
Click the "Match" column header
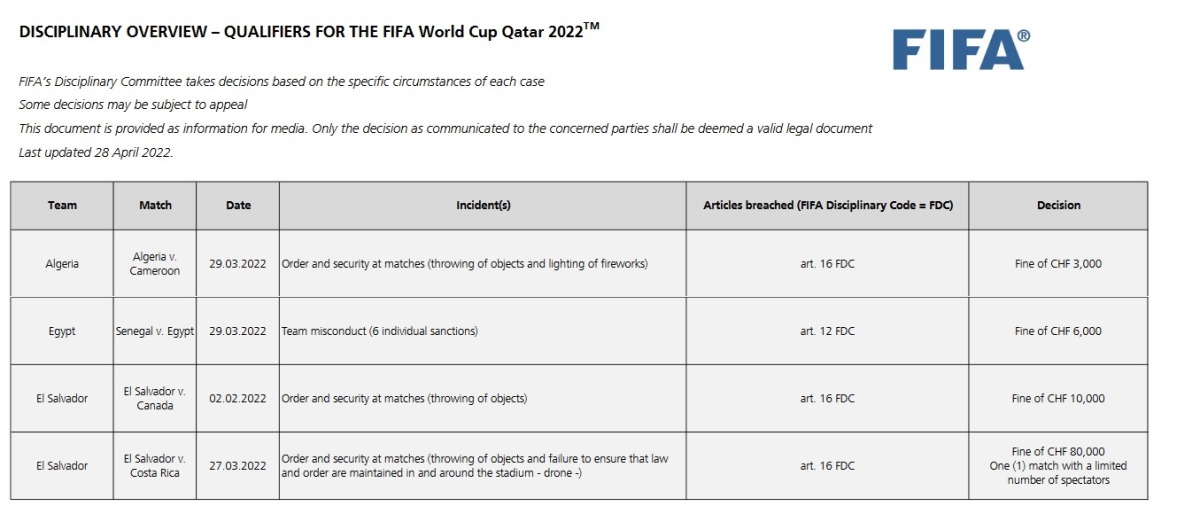pyautogui.click(x=155, y=205)
